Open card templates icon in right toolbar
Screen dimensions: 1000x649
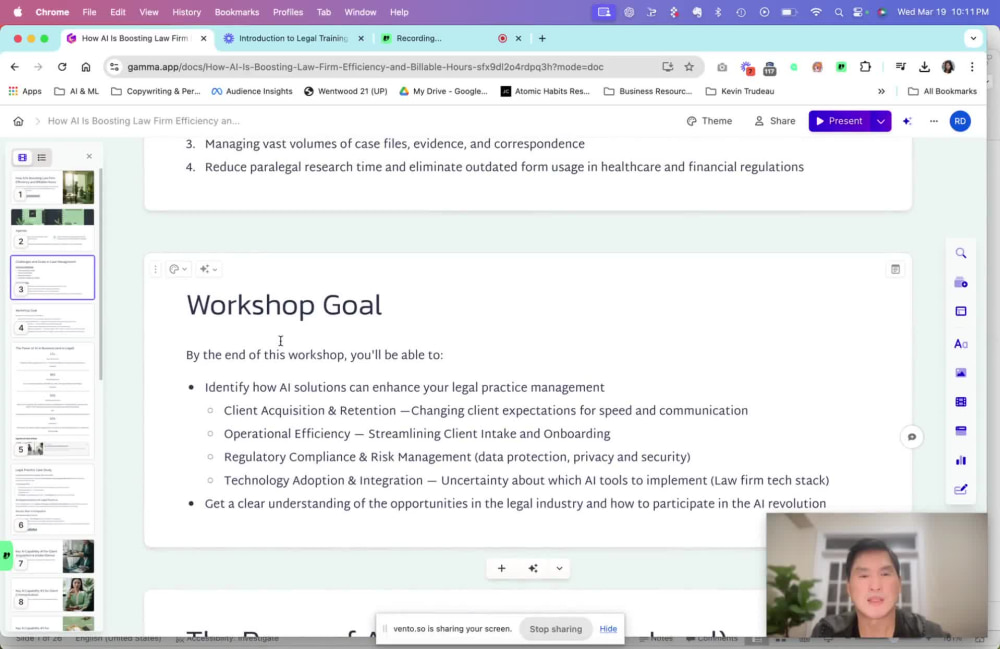tap(960, 282)
